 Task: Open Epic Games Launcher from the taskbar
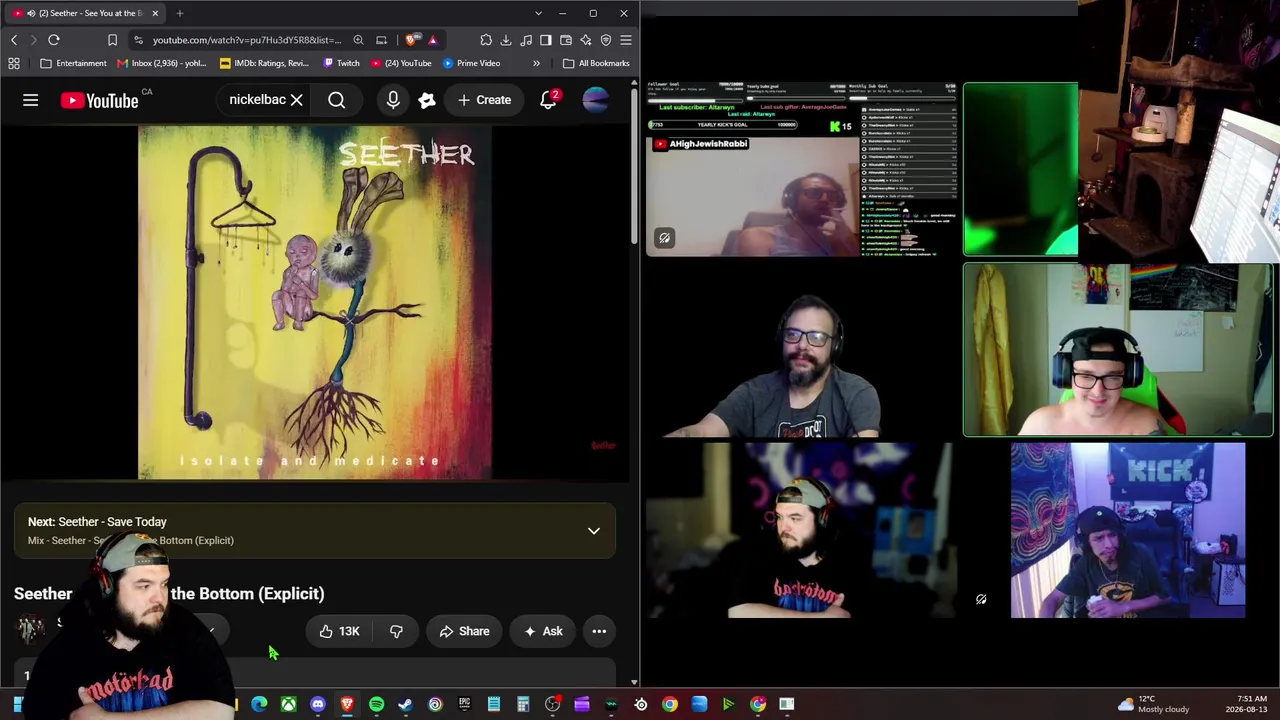[x=464, y=704]
